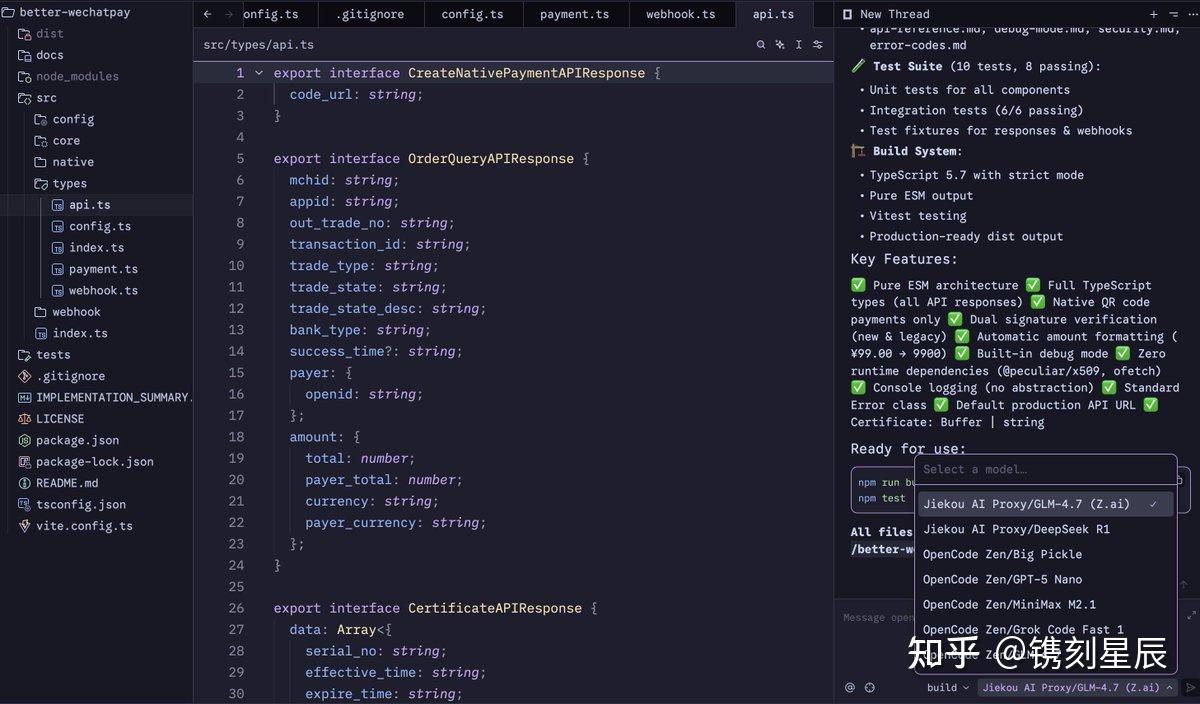
Task: Click the CertificateAPIResponse interface name
Action: point(495,608)
